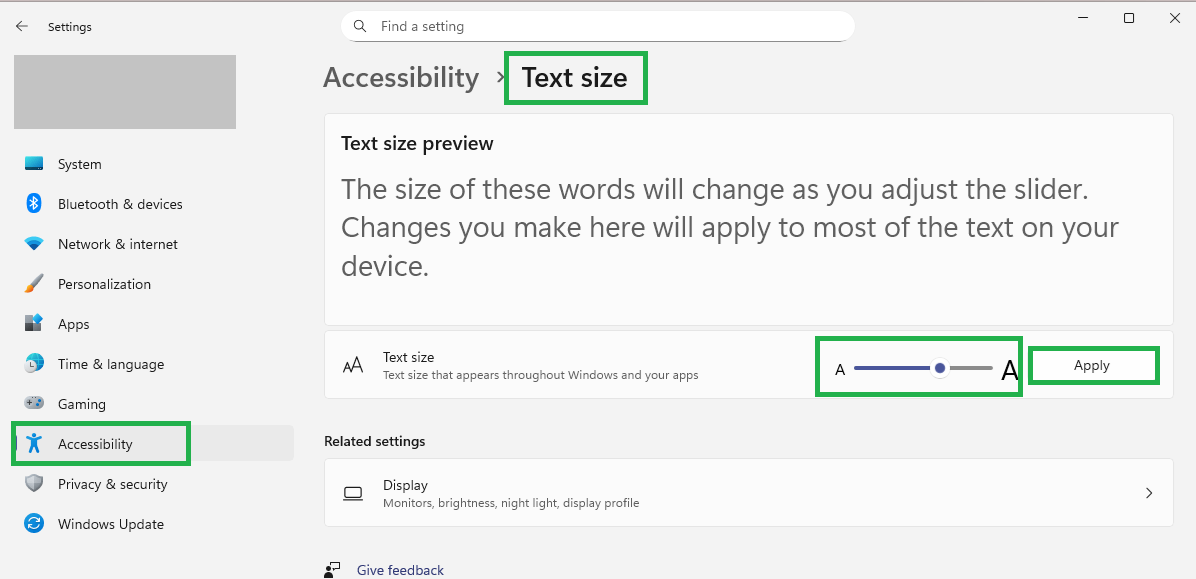Close the Settings window
This screenshot has width=1196, height=579.
click(x=1175, y=18)
